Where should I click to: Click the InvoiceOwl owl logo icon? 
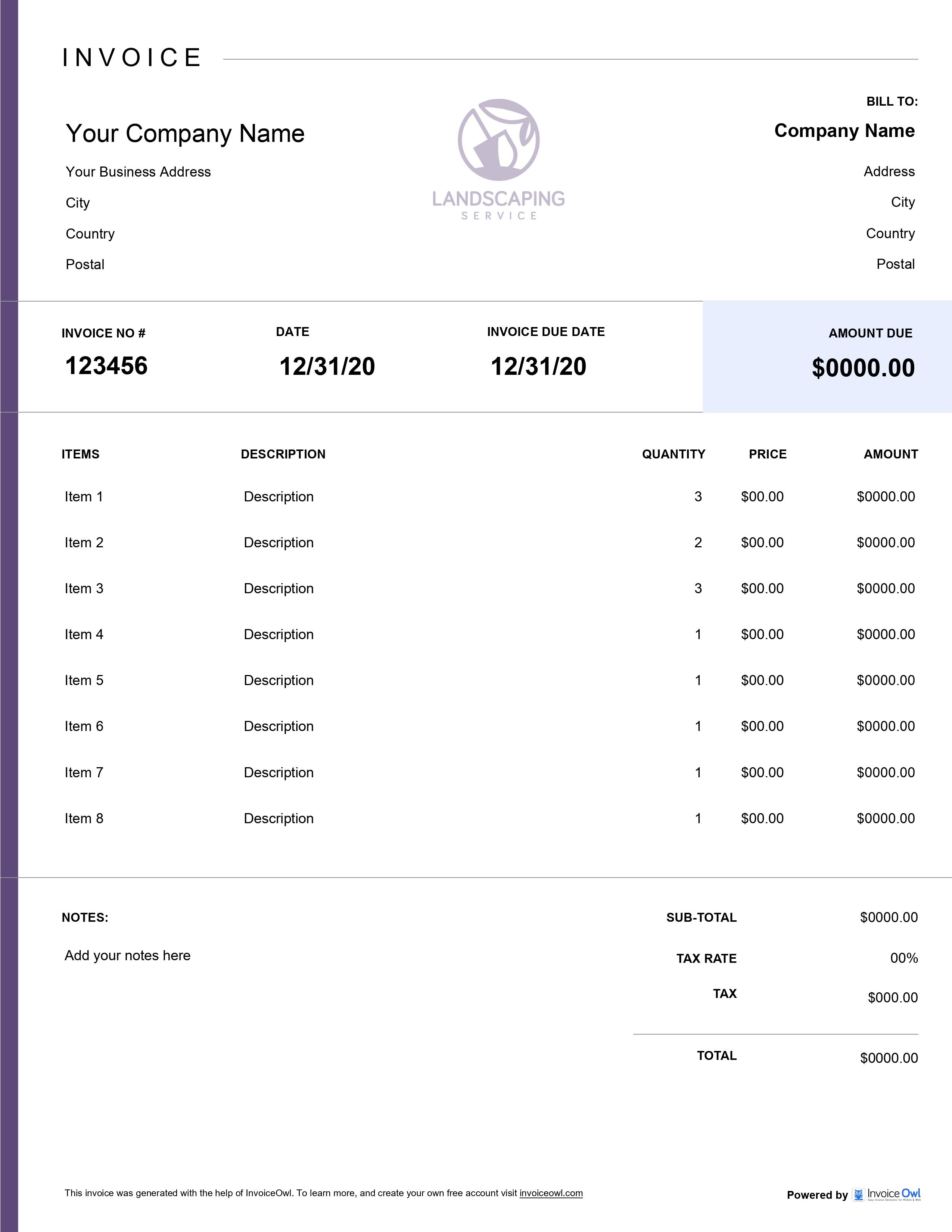pyautogui.click(x=858, y=1195)
